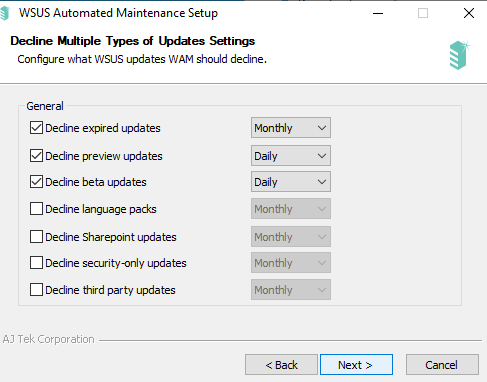Open frequency dropdown for beta updates
487x382 pixels.
291,182
